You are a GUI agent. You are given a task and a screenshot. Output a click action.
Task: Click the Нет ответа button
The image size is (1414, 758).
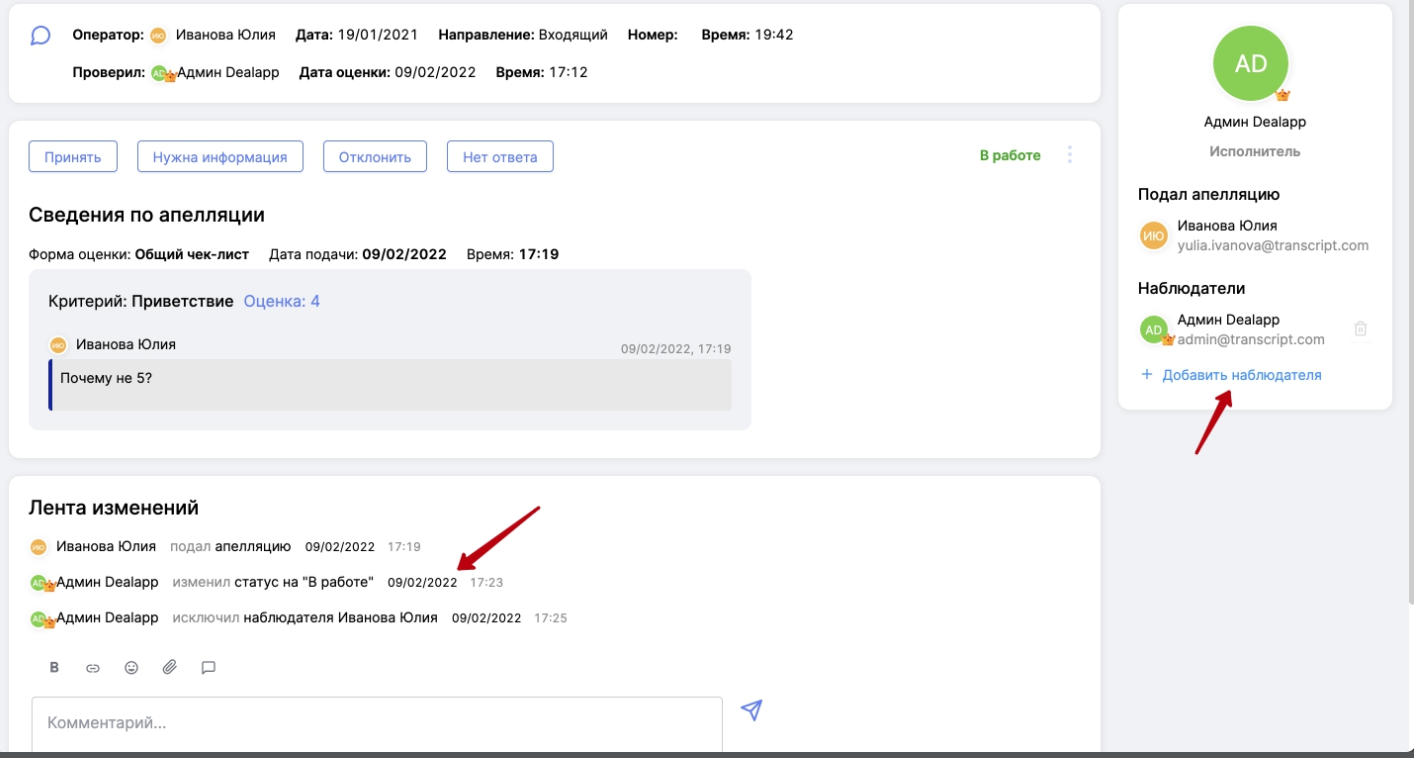click(500, 157)
